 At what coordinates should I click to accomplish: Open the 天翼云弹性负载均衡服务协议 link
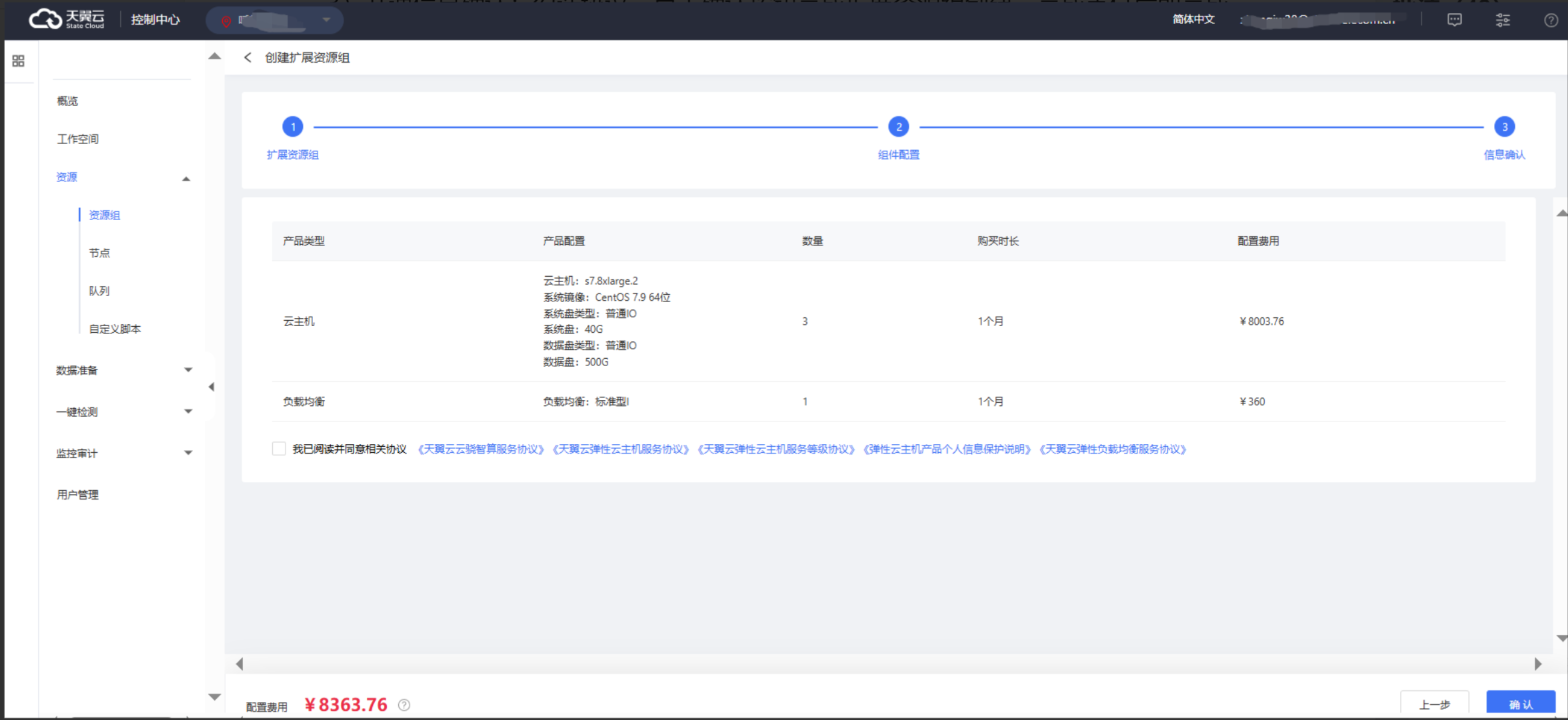pos(1112,449)
